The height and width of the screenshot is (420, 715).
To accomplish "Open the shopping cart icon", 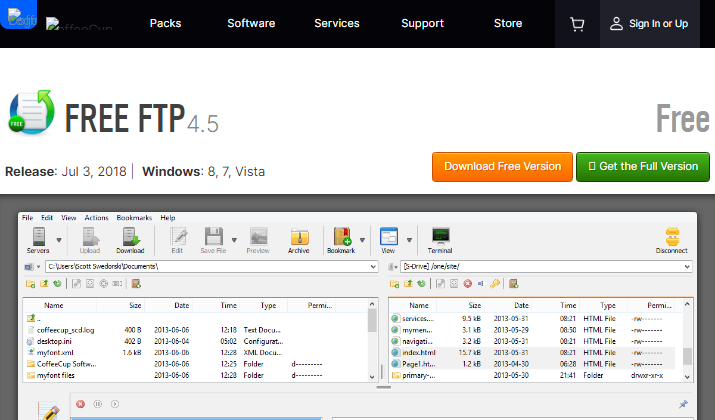I will (577, 24).
